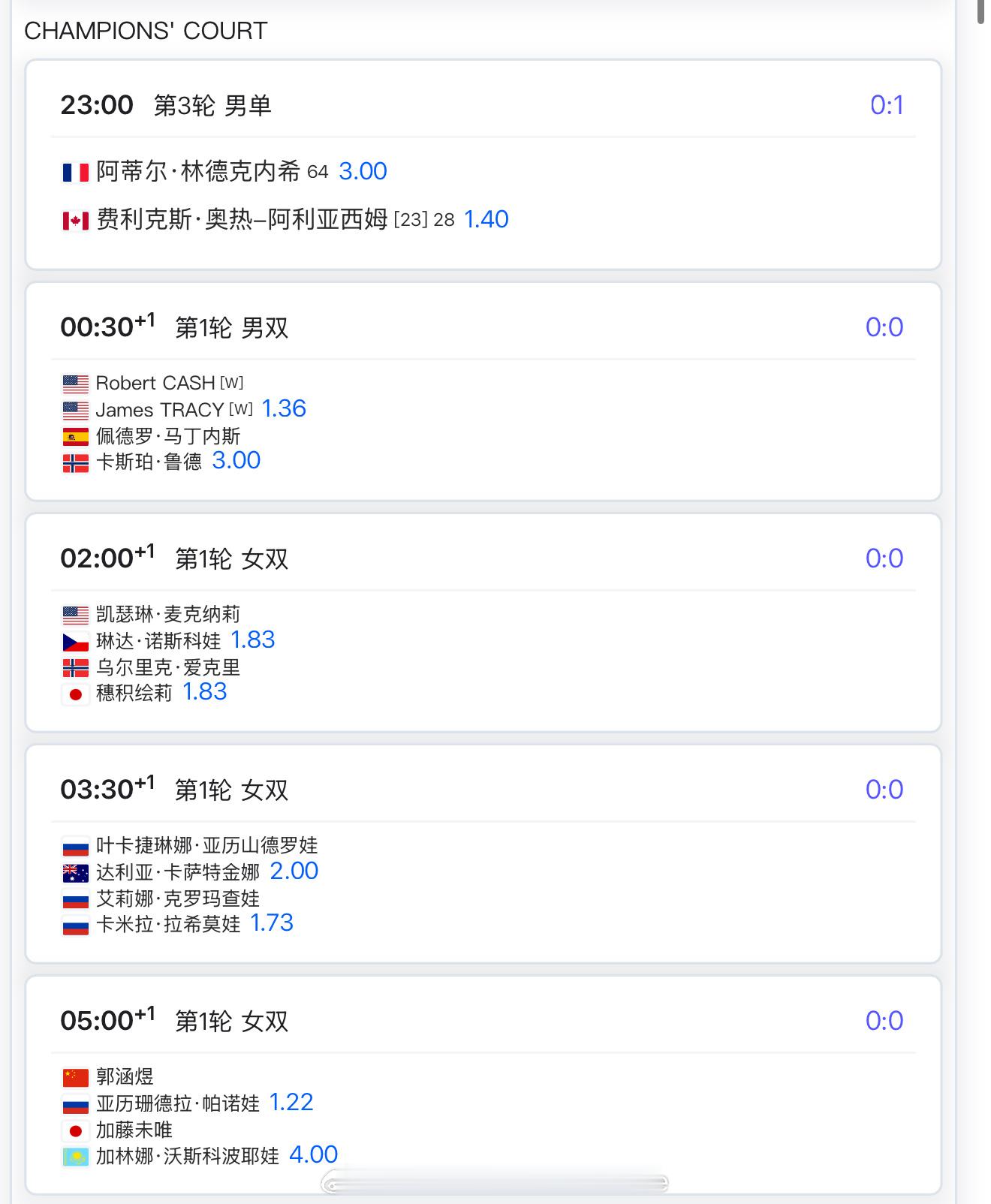Select odds 4.00 for 加林娜·沃斯科波耶娃
This screenshot has width=991, height=1204.
tap(313, 1154)
